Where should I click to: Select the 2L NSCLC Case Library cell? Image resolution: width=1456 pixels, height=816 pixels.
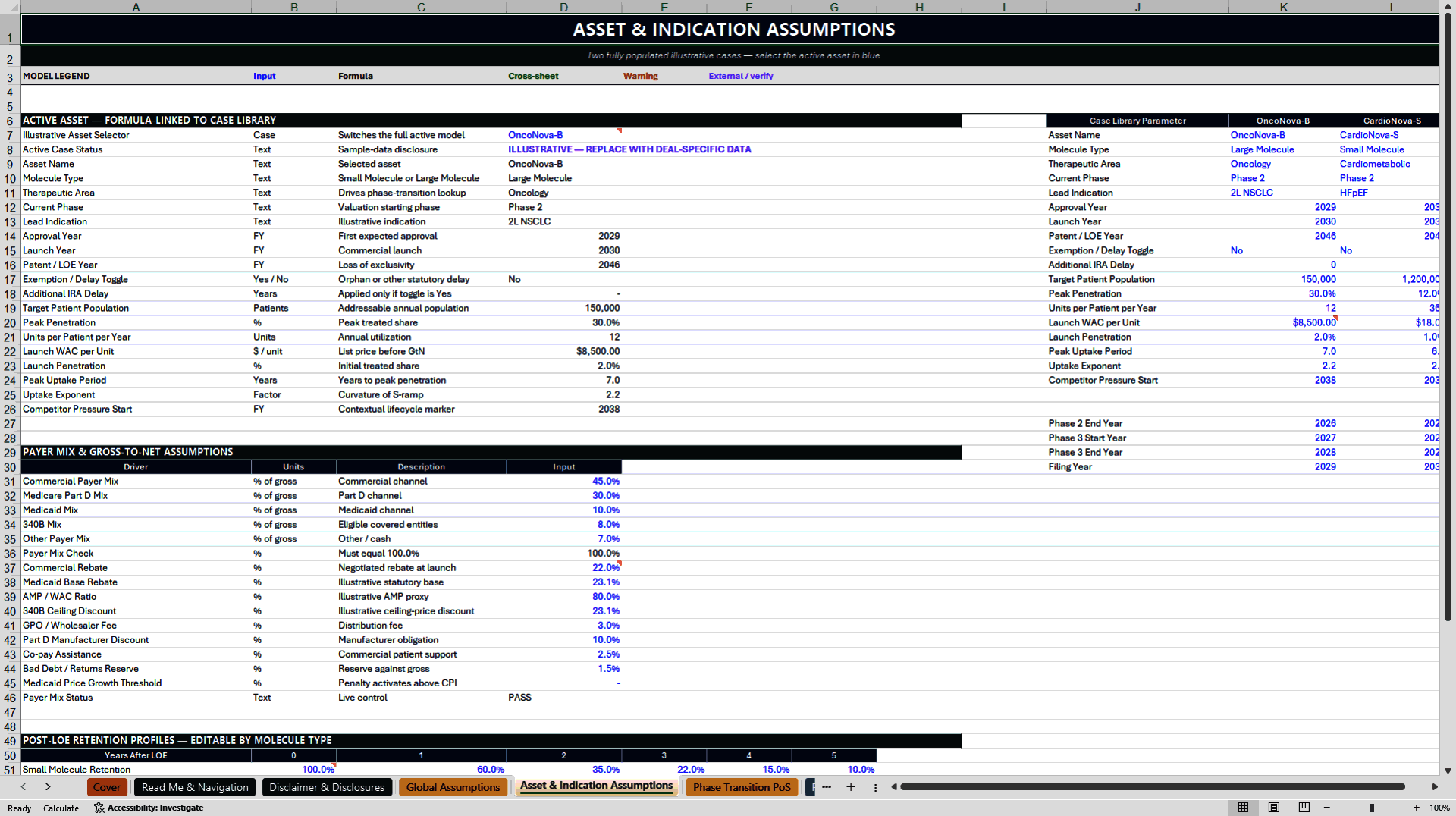pyautogui.click(x=1283, y=193)
